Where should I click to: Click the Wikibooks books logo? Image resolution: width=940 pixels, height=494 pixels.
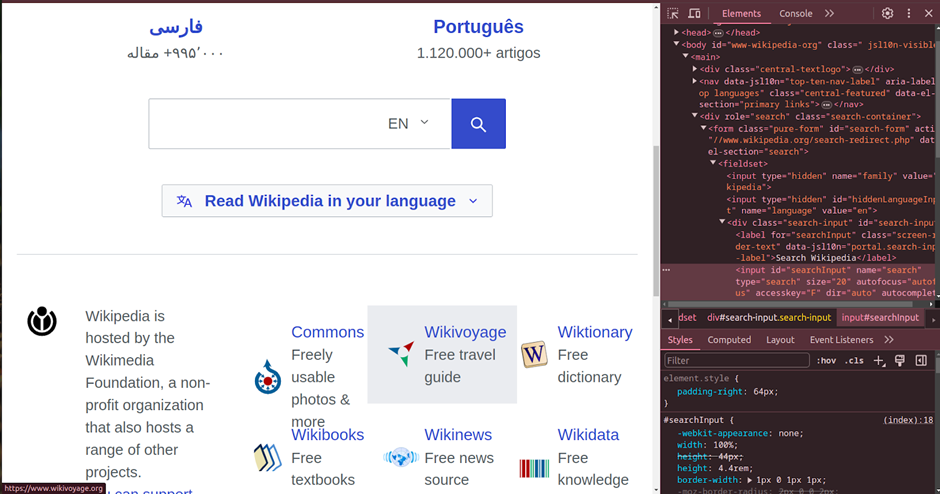coord(267,457)
